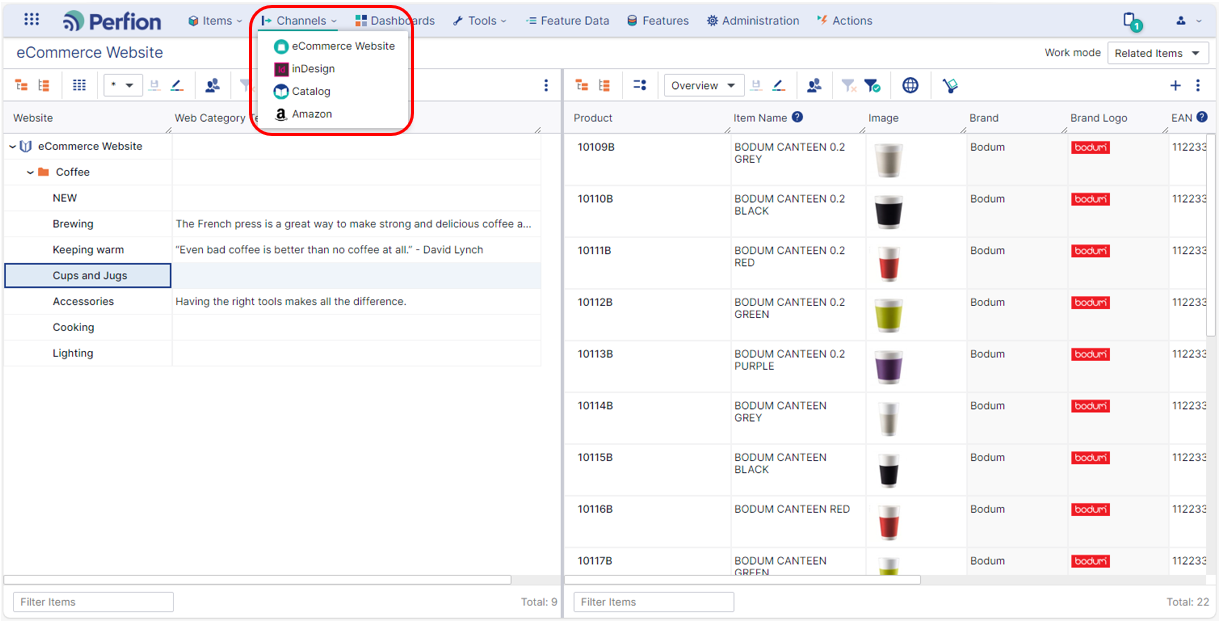This screenshot has width=1222, height=621.
Task: Collapse the eCommerce Website tree node
Action: (12, 146)
